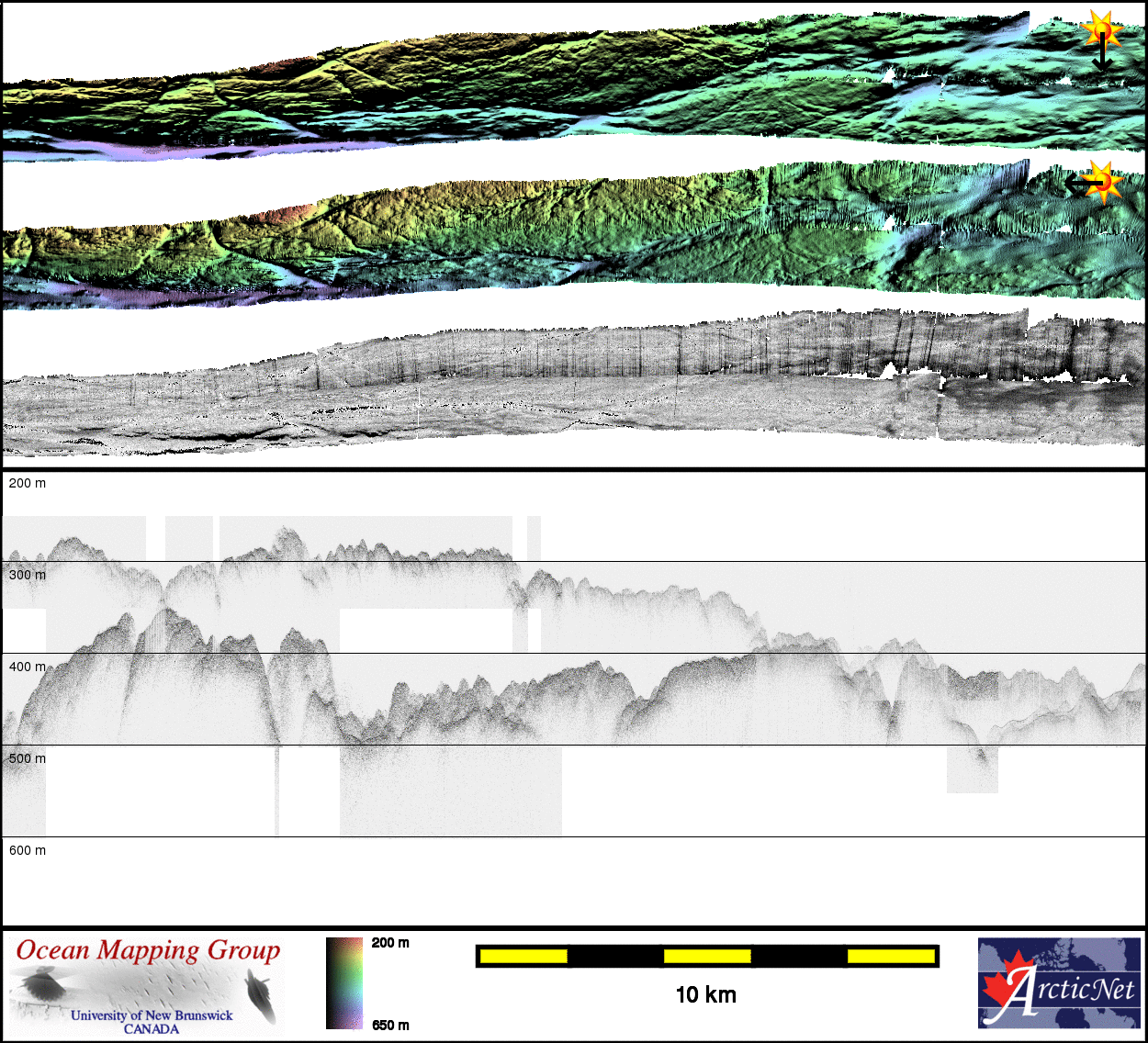Viewport: 1148px width, 1043px height.
Task: Click the 10 km scale label
Action: tap(705, 995)
